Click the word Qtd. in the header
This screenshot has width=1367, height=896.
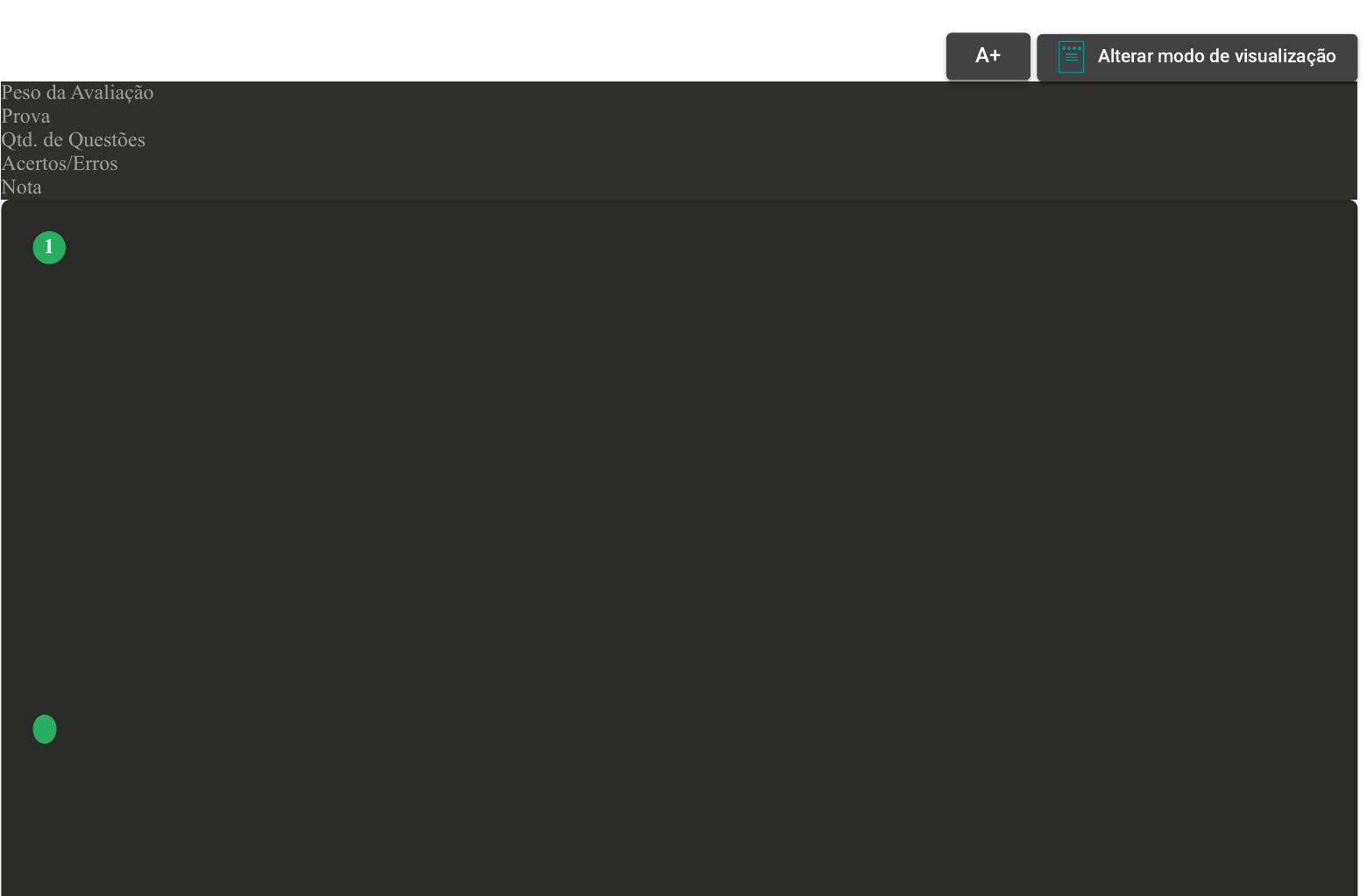(19, 140)
